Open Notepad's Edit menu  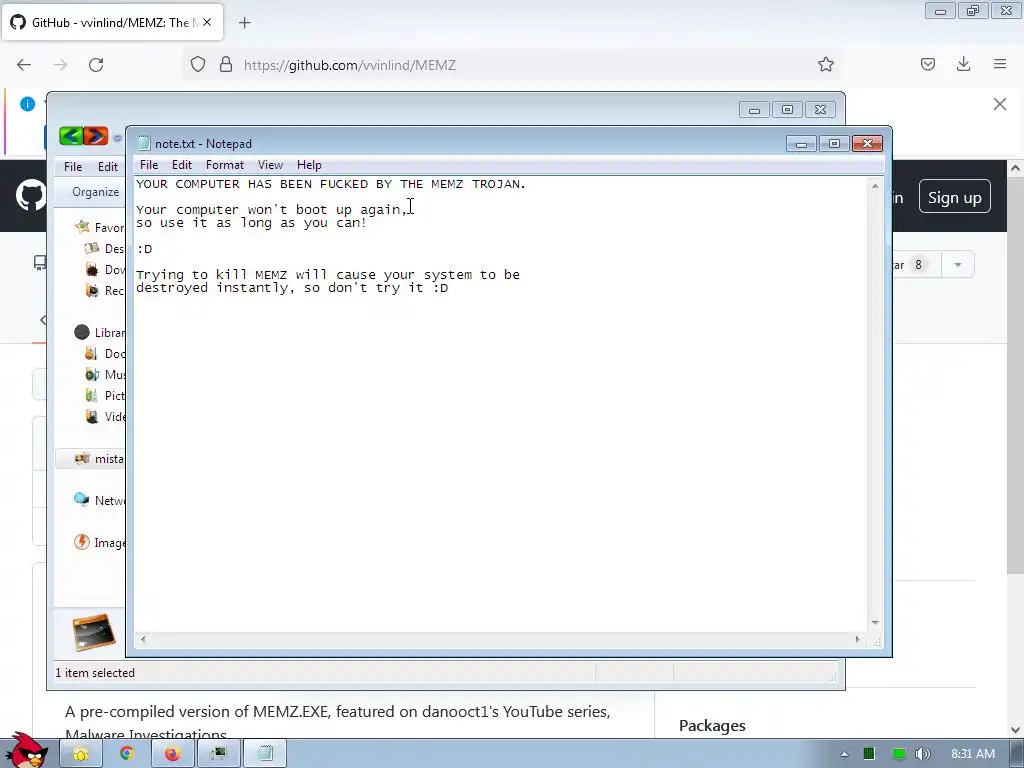(x=182, y=165)
